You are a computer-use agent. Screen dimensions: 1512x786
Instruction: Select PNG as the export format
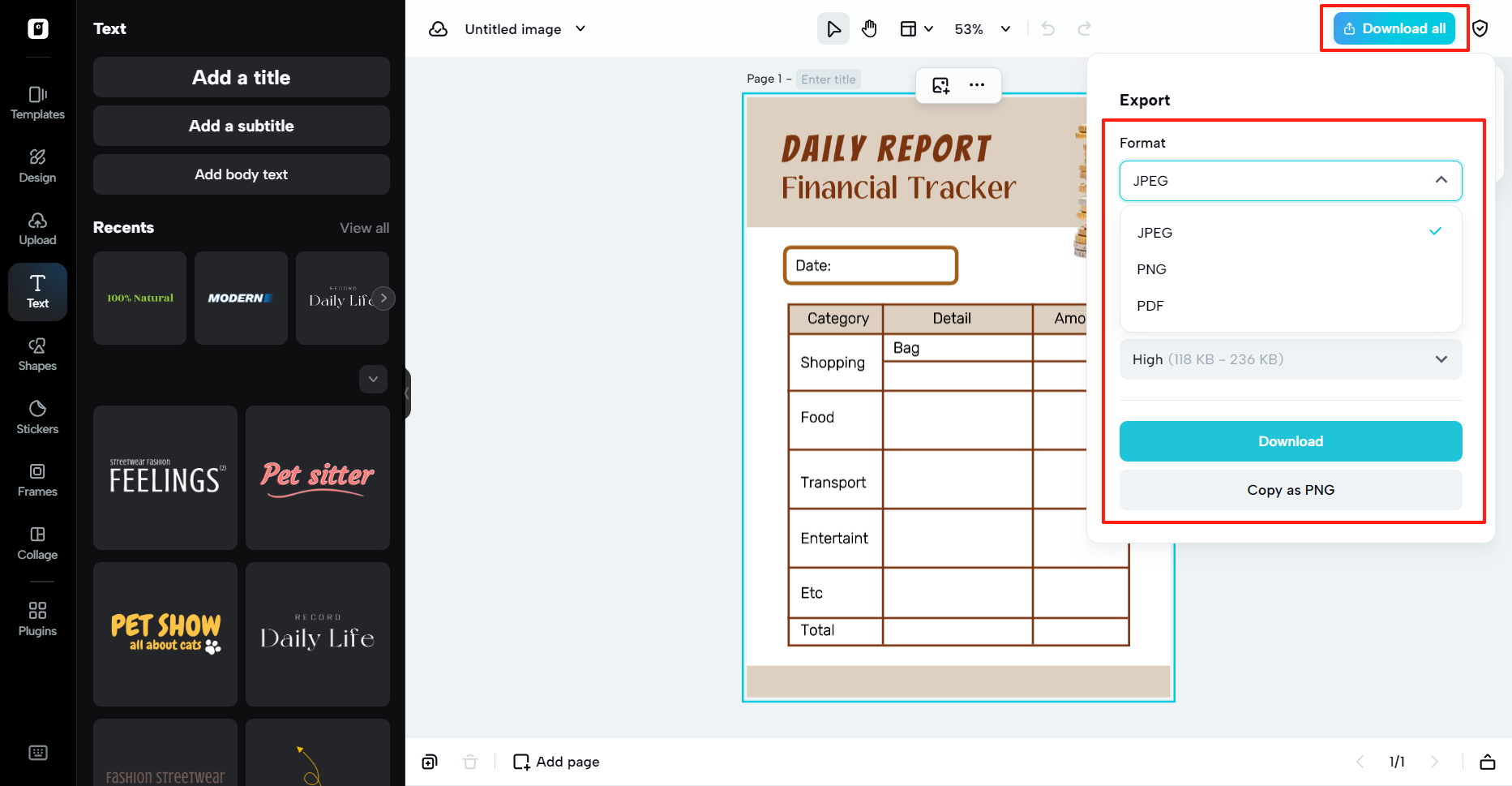tap(1151, 268)
